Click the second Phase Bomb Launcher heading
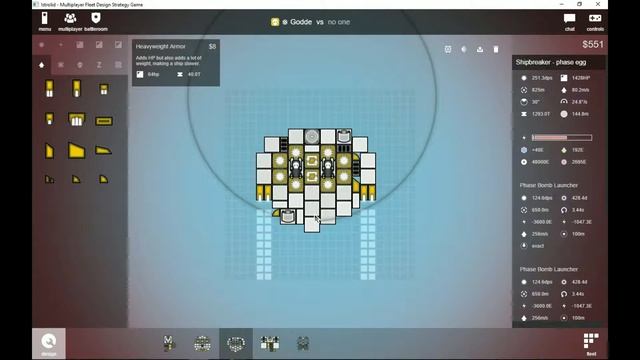Screen dimensions: 640x360 point(549,269)
